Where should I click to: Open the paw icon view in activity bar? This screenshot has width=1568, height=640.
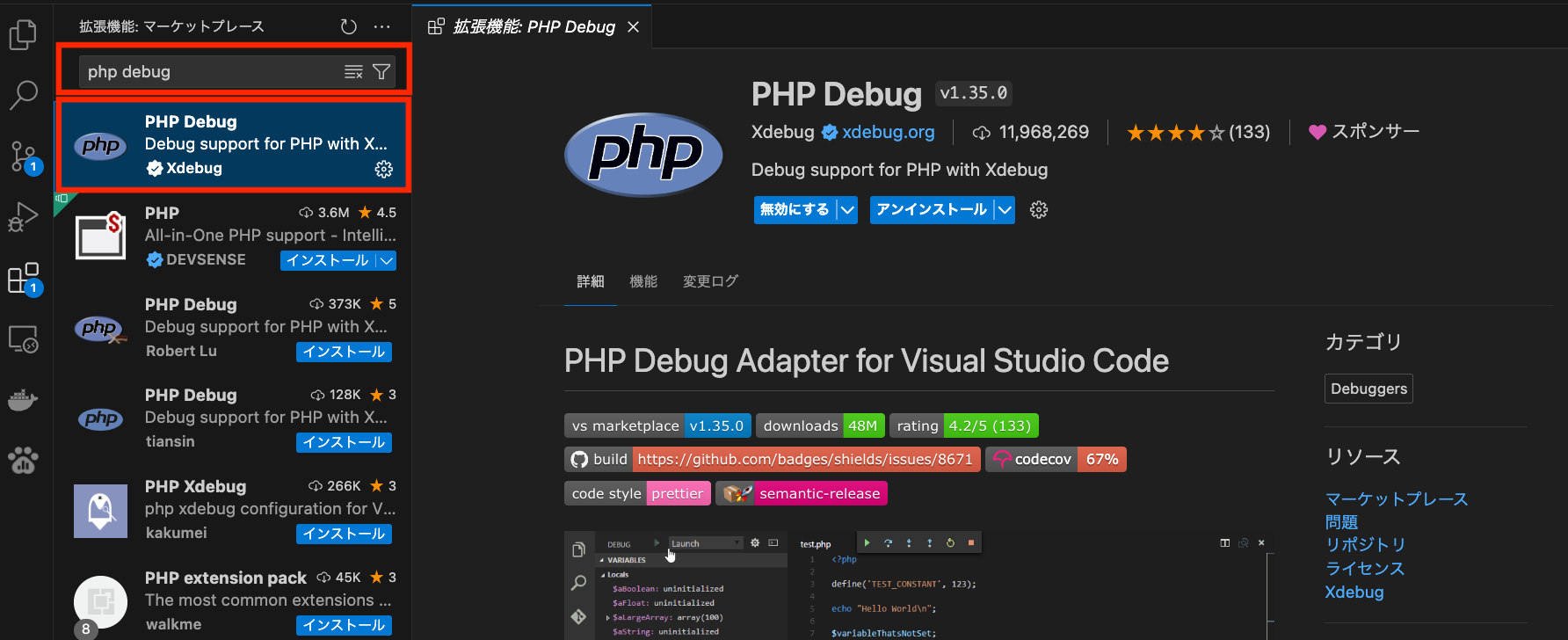23,460
